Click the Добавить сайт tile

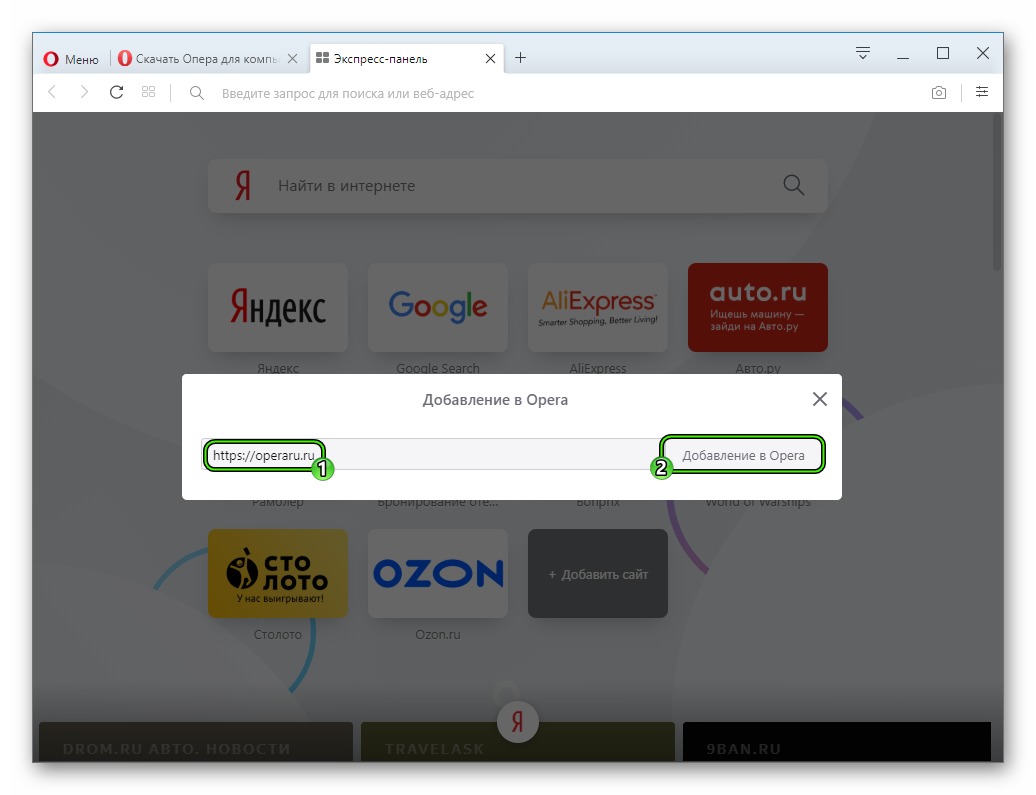598,574
